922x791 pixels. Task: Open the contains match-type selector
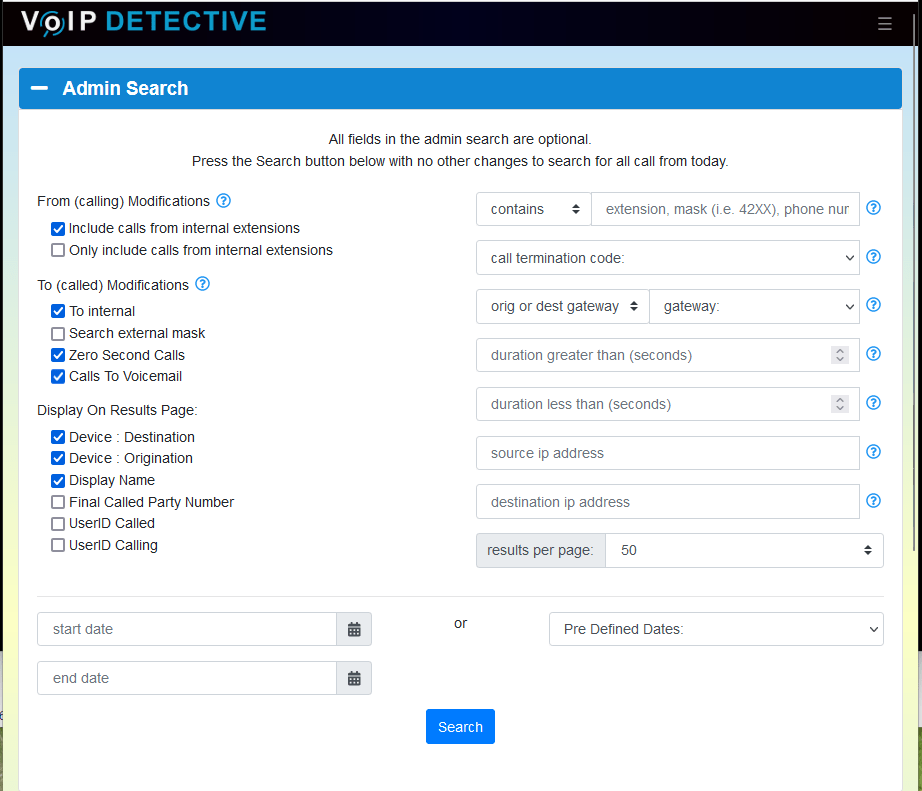click(x=533, y=209)
